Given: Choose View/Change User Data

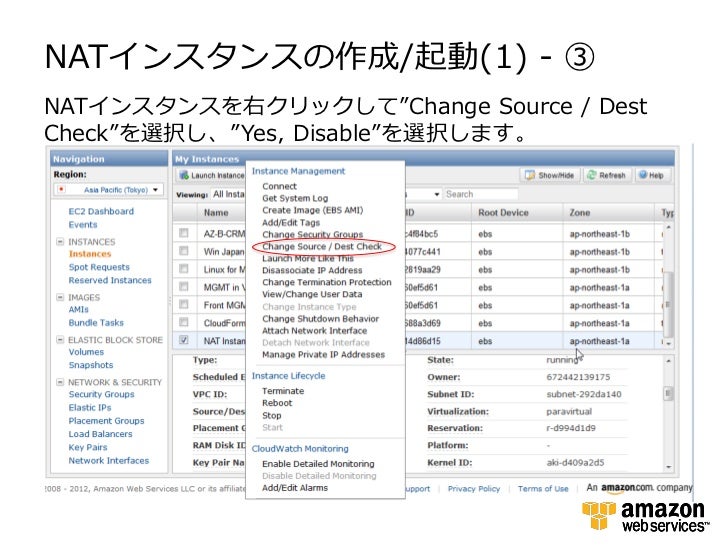Looking at the screenshot, I should click(312, 294).
